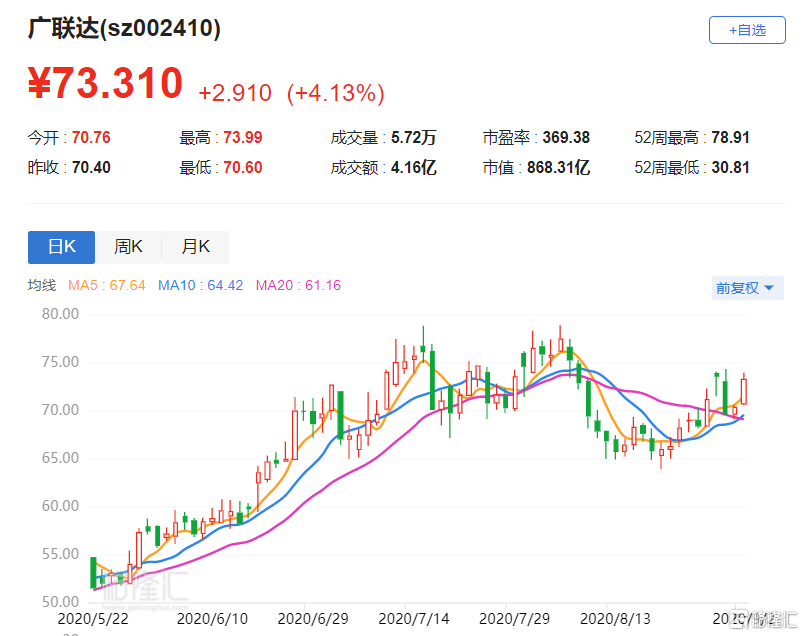Image resolution: width=804 pixels, height=636 pixels.
Task: Click the 成交额 value 4.16亿
Action: [414, 168]
